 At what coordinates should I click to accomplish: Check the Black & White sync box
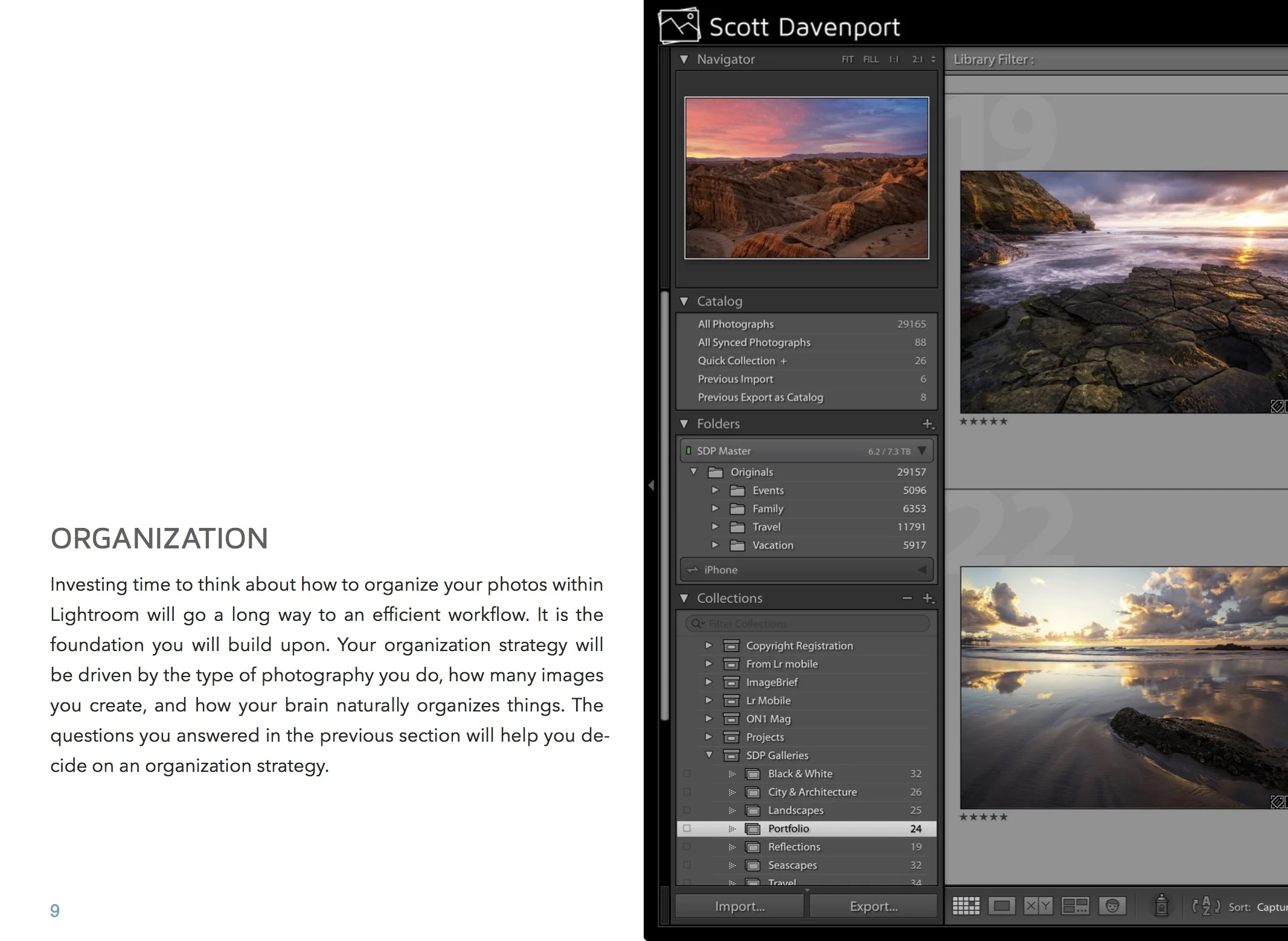click(687, 774)
